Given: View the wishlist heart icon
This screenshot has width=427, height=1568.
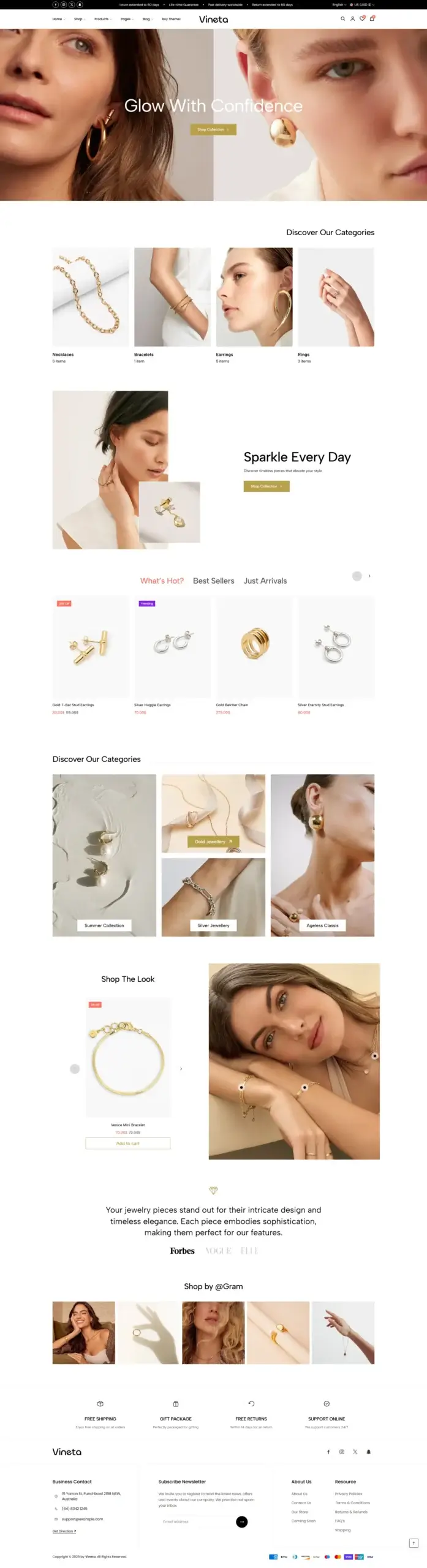Looking at the screenshot, I should click(362, 18).
